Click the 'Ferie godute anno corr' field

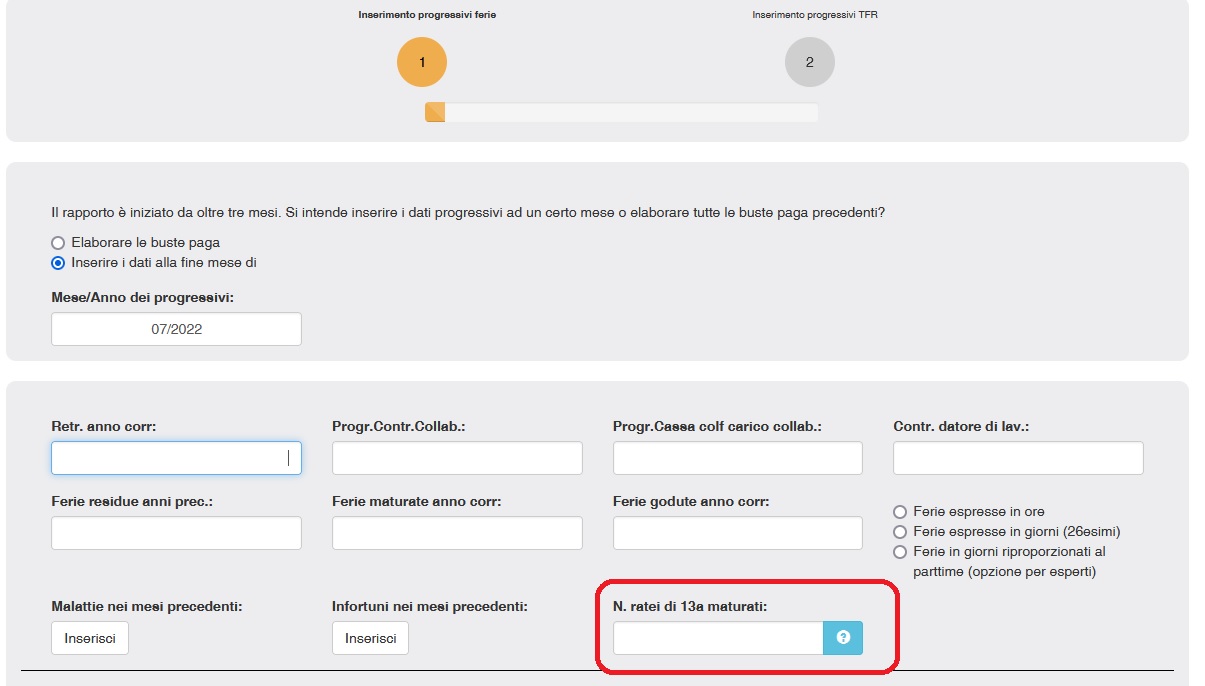(737, 533)
